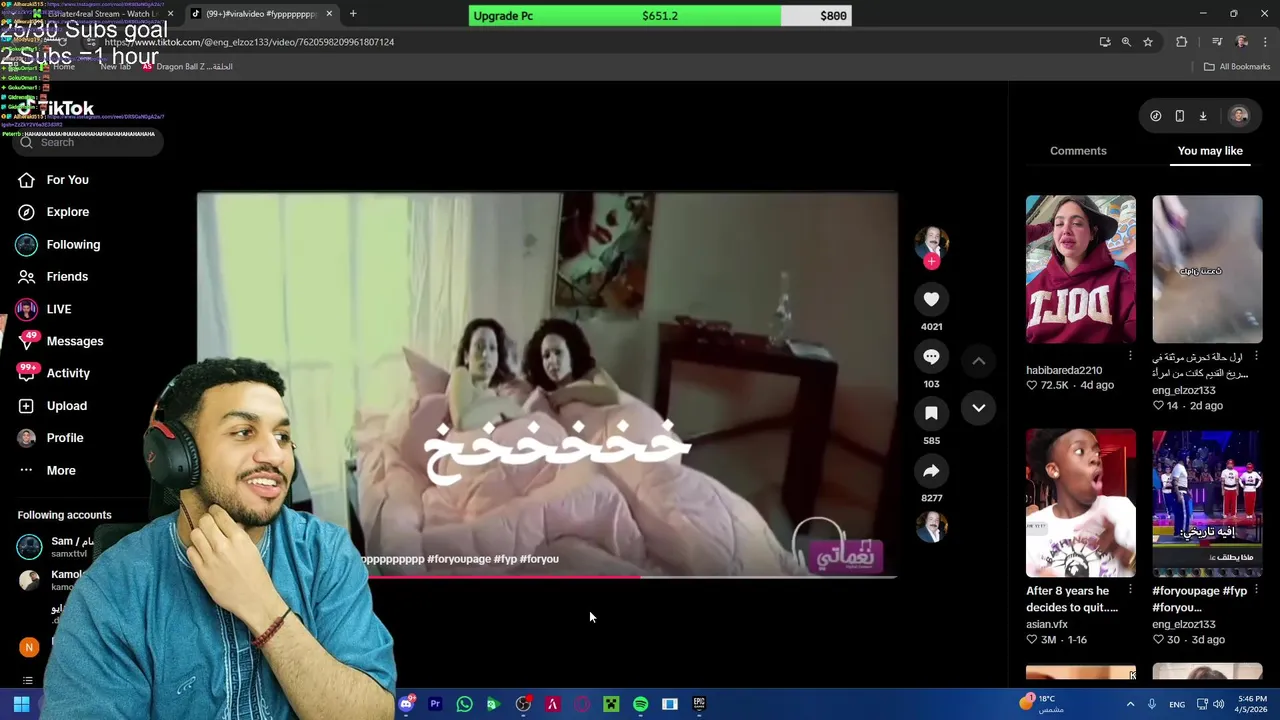Open Following in the sidebar

[x=73, y=244]
